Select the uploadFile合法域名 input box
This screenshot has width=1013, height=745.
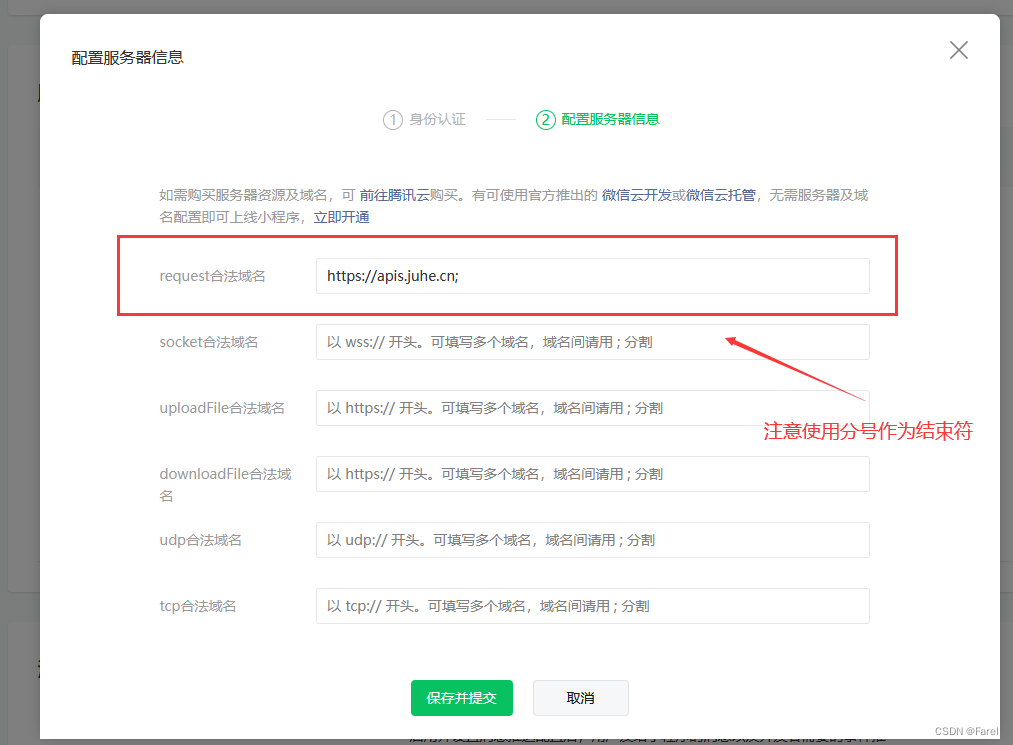(592, 407)
